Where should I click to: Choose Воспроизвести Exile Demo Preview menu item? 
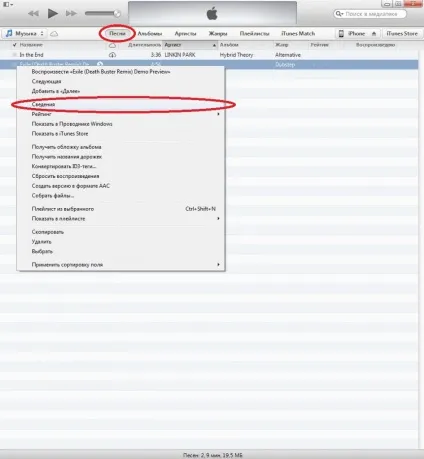tap(121, 72)
